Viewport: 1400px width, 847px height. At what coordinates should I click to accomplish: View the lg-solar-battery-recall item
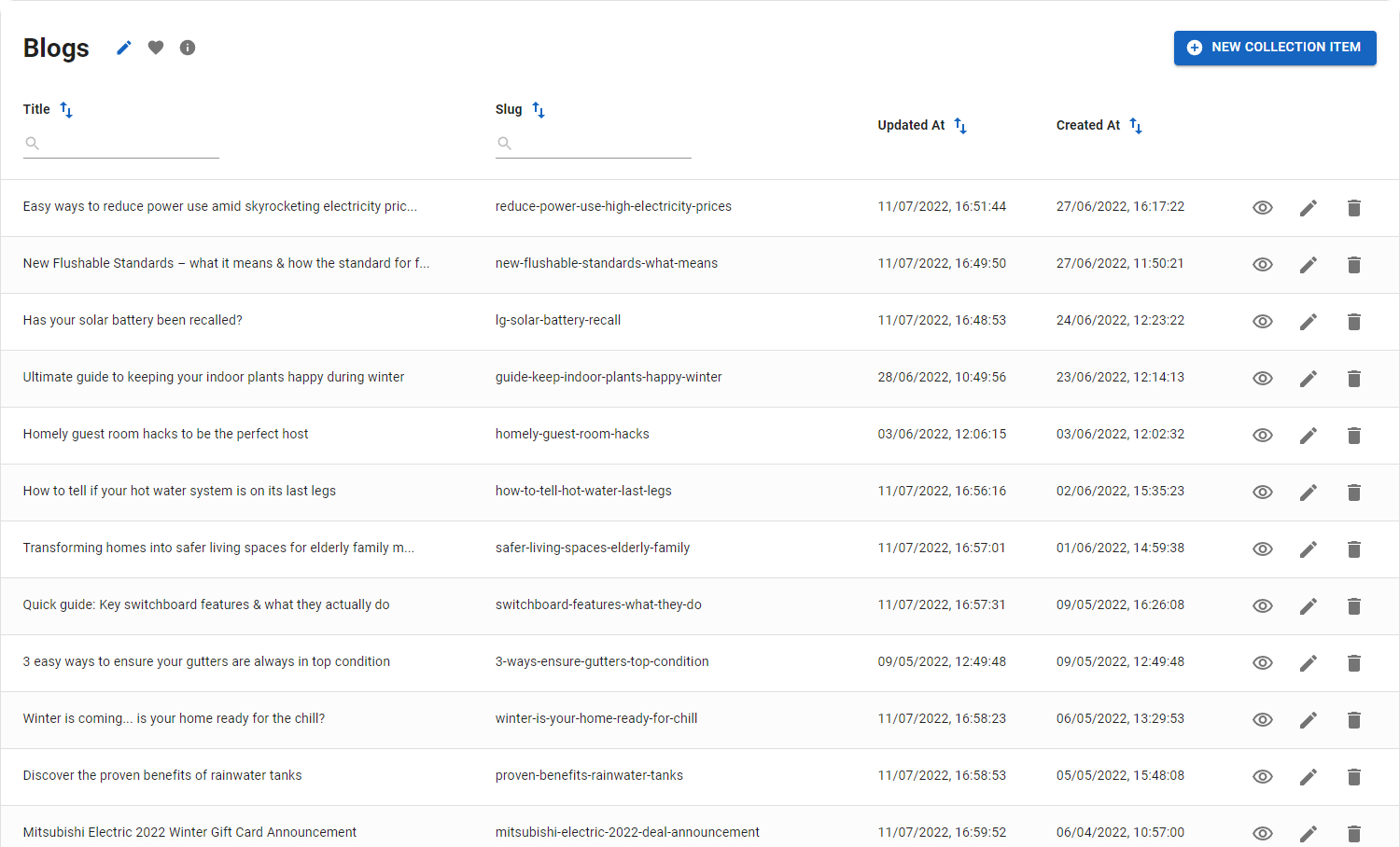1263,321
